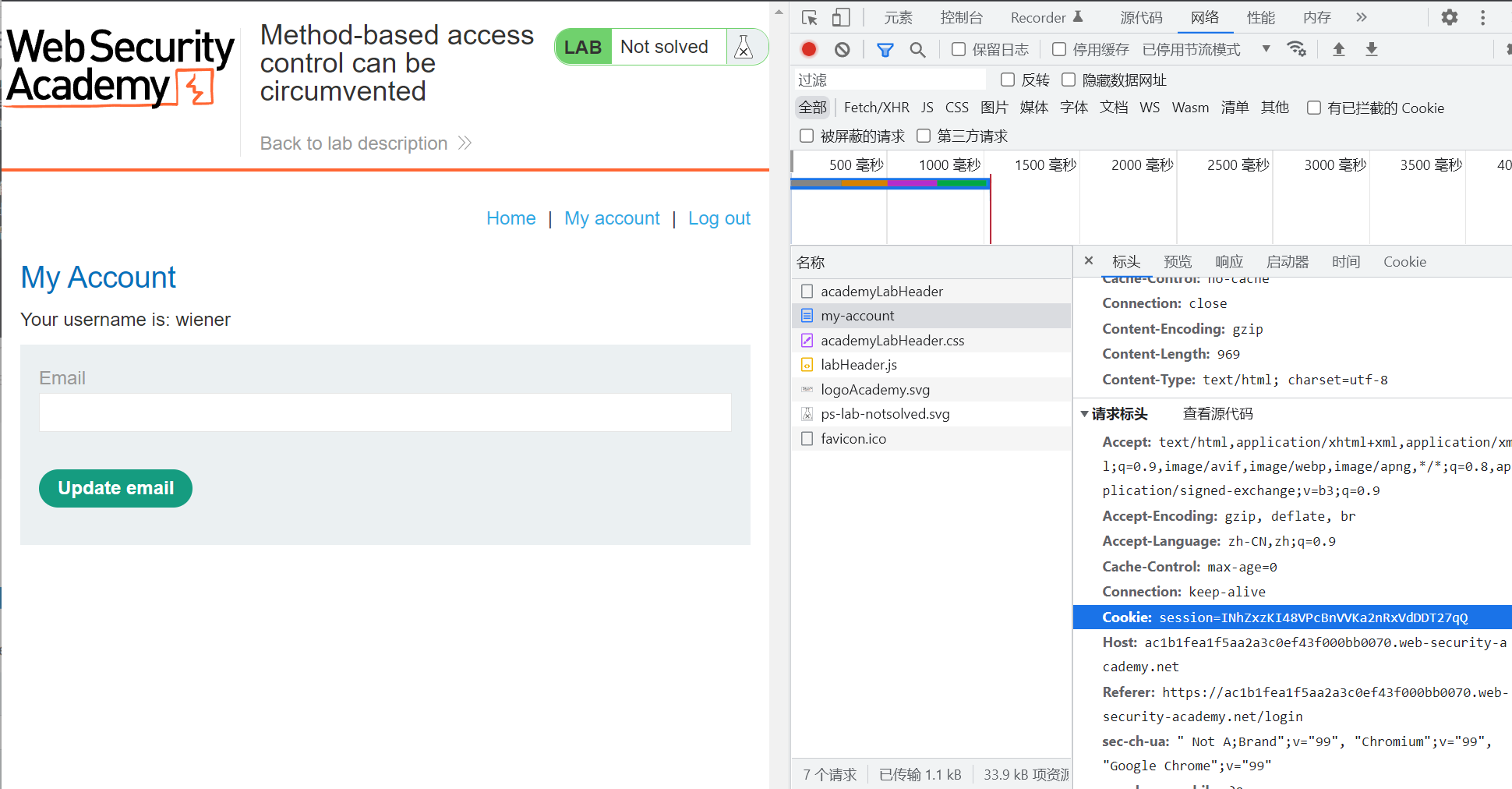Click the Recorder flask icon
This screenshot has width=1512, height=789.
point(1079,16)
